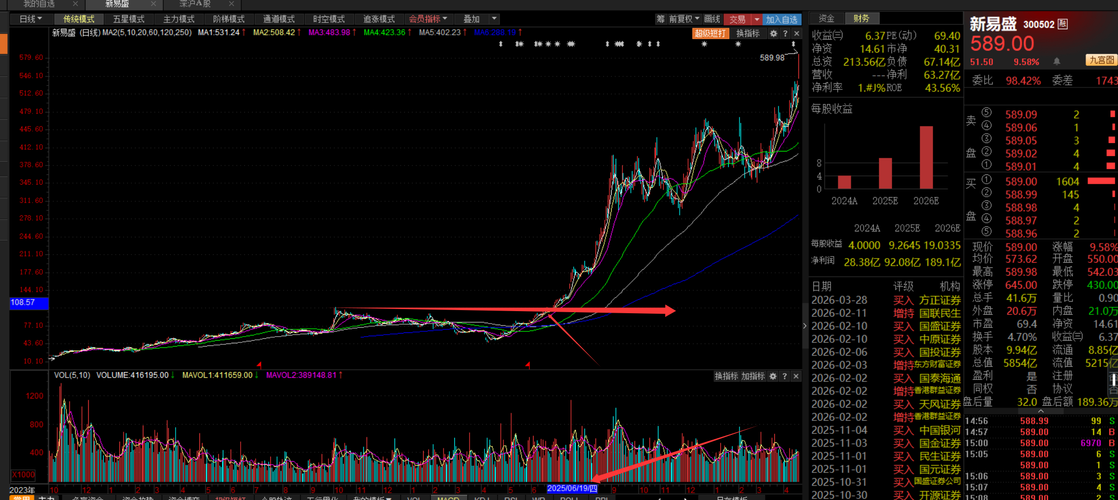Click the orange 超级短打 button

[710, 34]
